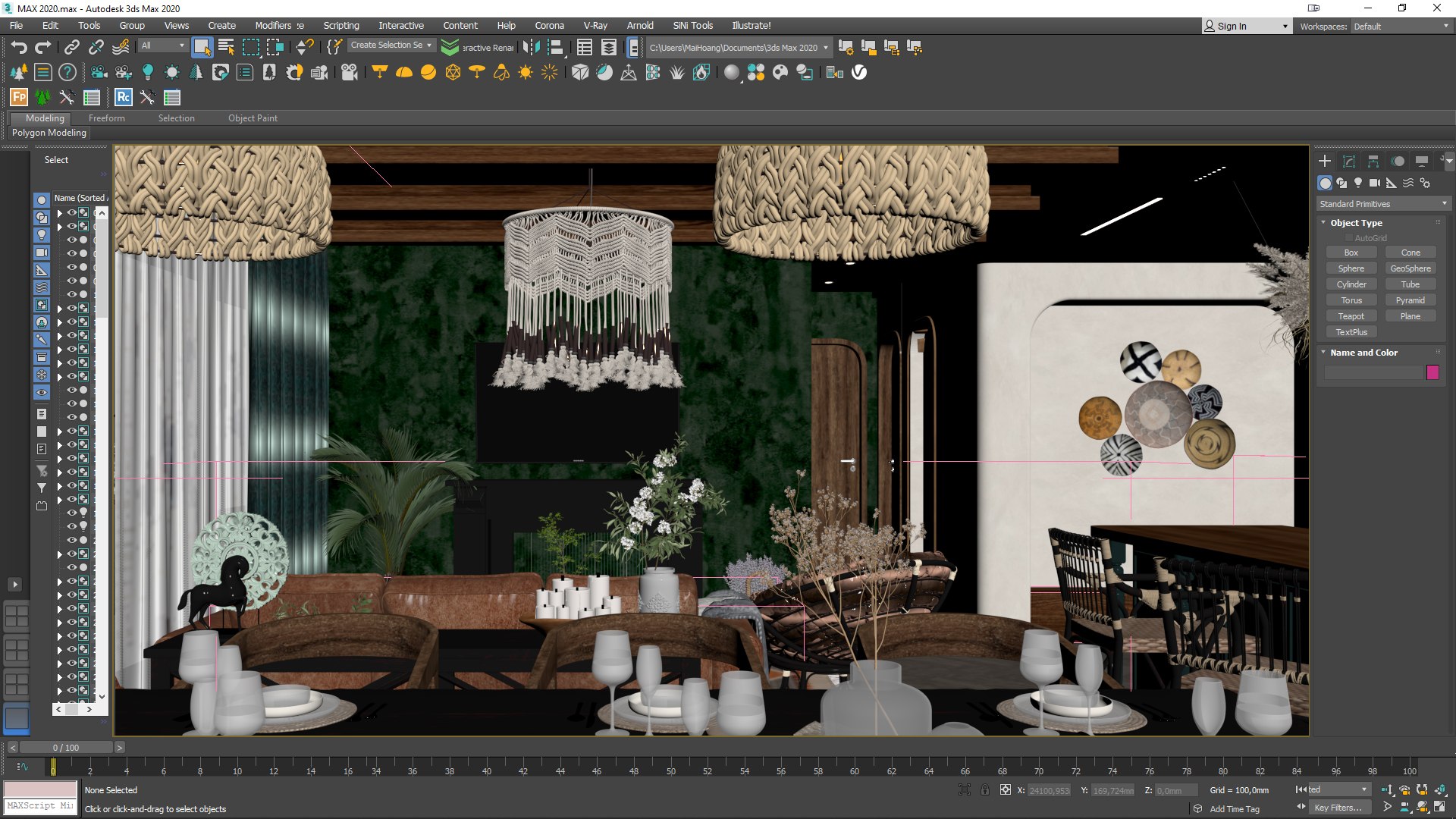
Task: Select the Lights category in the Create panel
Action: click(1358, 183)
